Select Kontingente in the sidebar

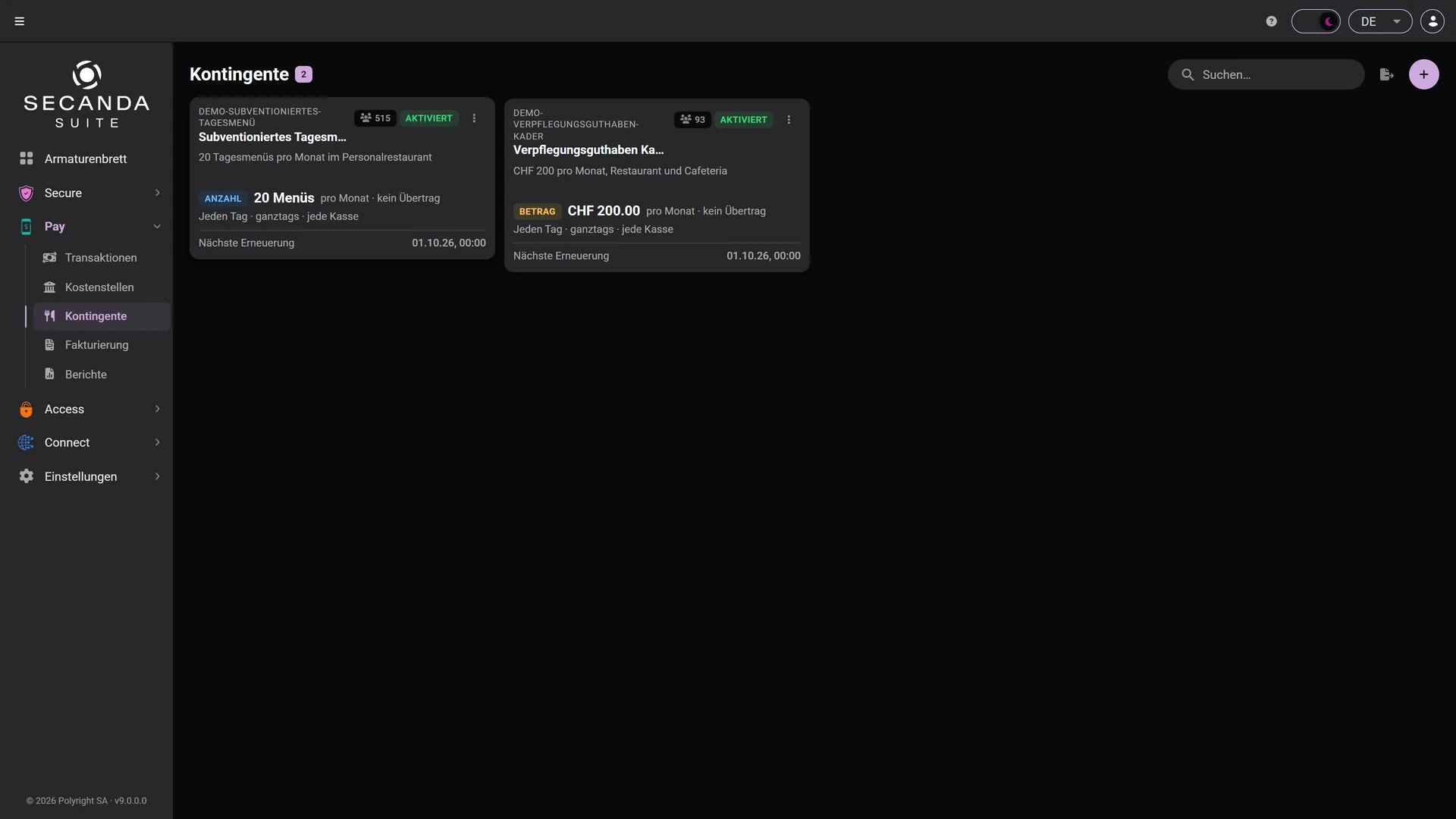pos(102,316)
